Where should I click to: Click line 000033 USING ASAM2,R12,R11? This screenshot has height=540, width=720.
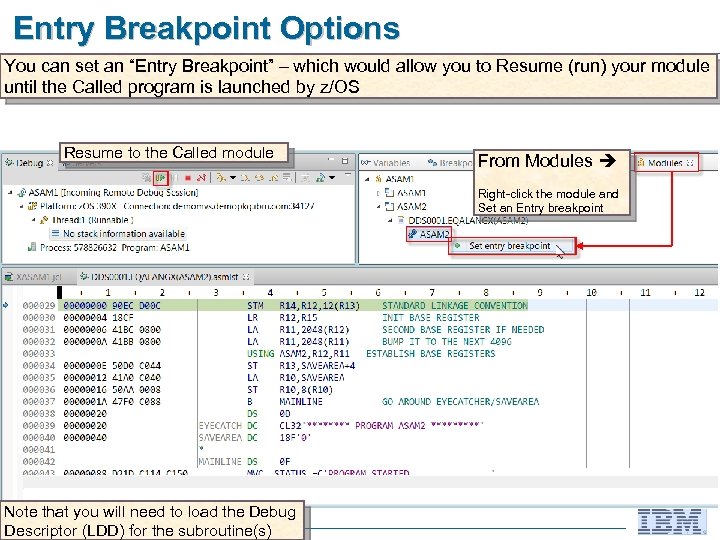point(298,354)
